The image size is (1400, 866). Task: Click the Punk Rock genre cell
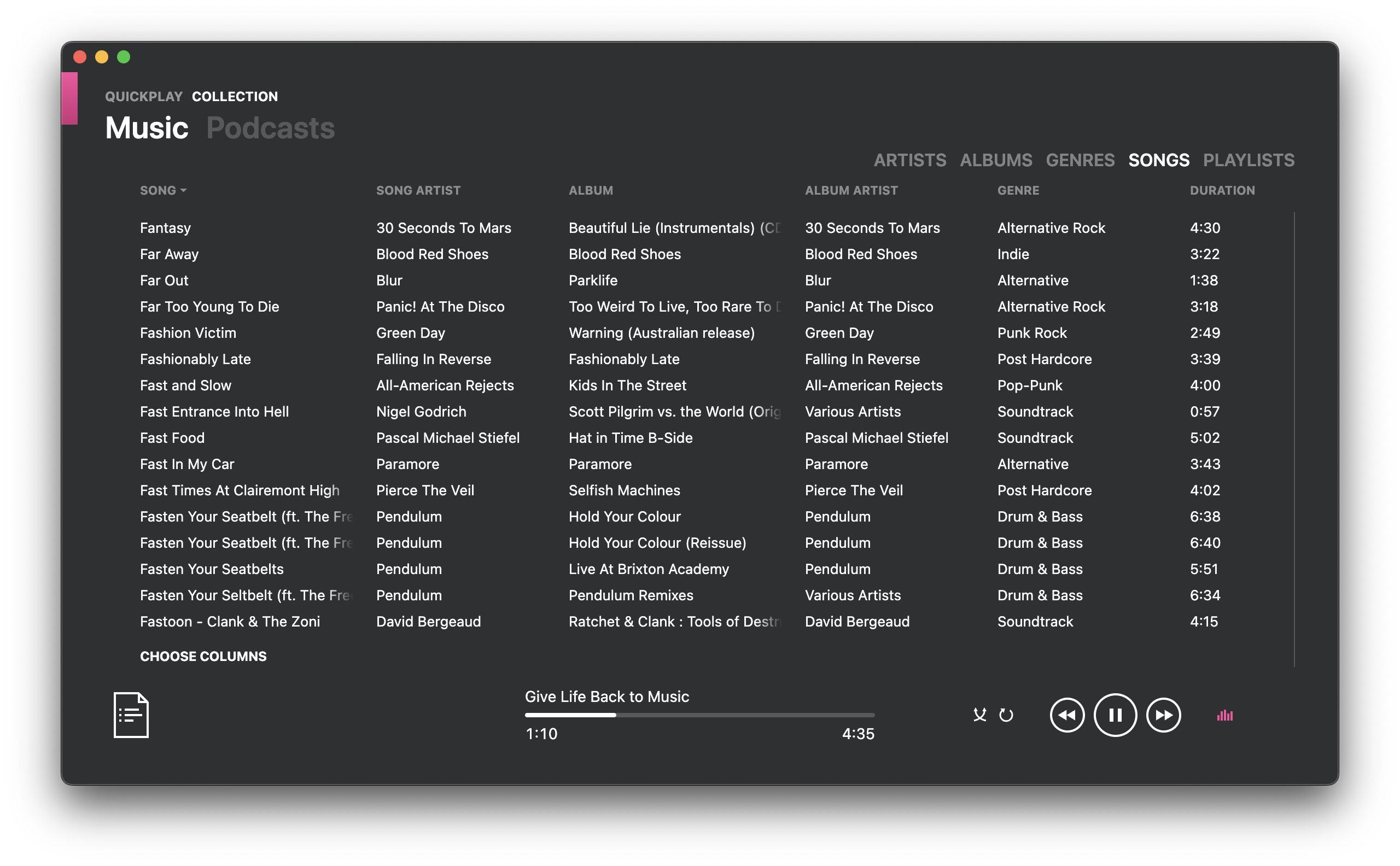1031,333
